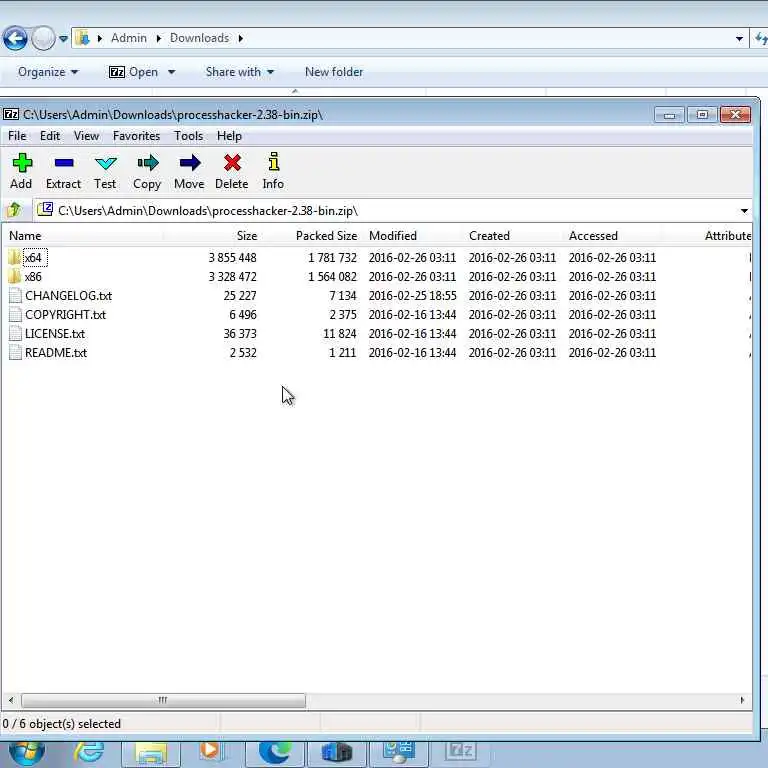This screenshot has width=768, height=768.
Task: Click Admin in Explorer breadcrumb
Action: tap(129, 38)
